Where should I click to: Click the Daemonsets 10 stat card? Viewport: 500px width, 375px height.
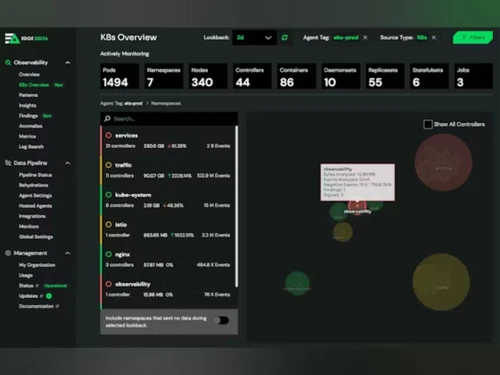[x=341, y=76]
